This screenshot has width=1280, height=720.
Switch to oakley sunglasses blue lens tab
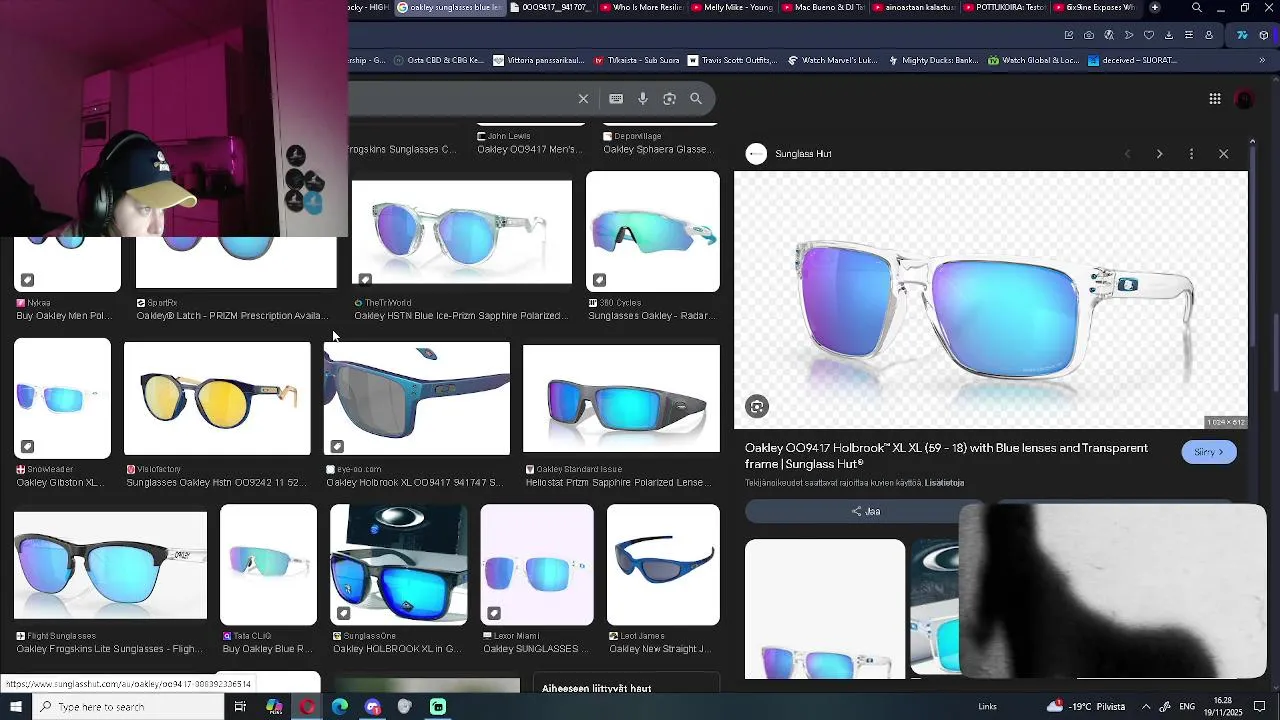point(449,7)
